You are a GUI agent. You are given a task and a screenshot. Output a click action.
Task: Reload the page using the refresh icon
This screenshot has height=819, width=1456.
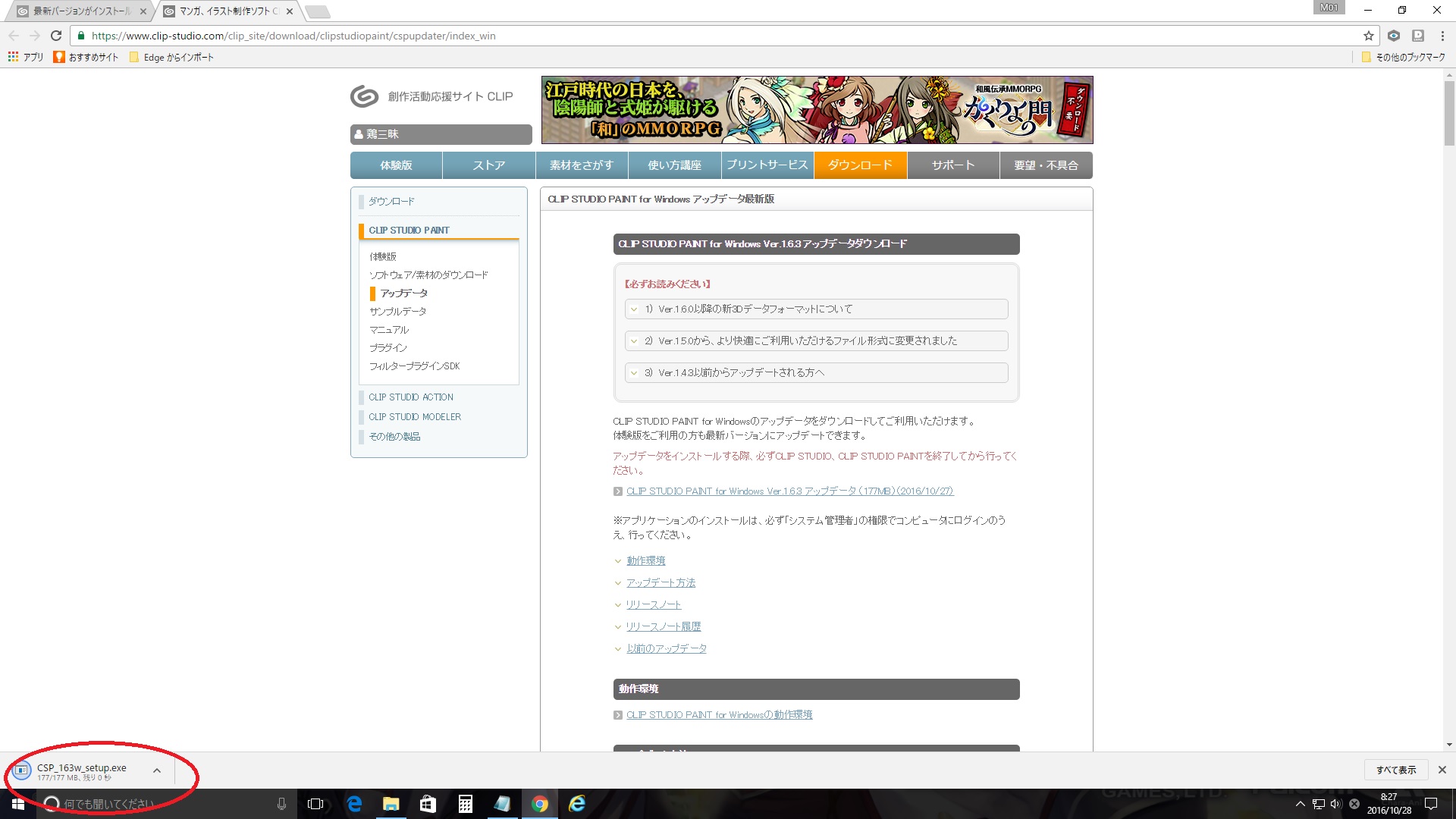[56, 36]
